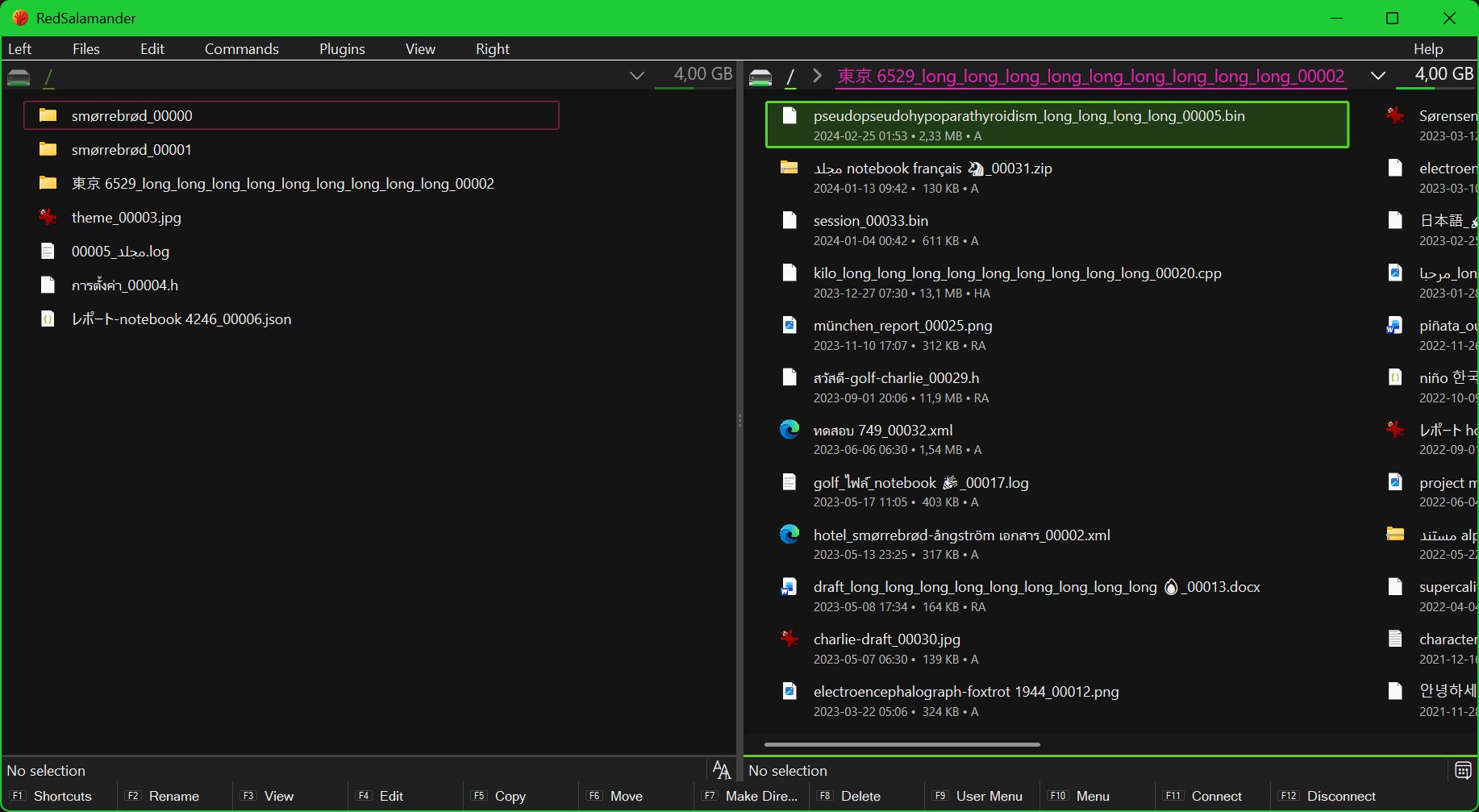This screenshot has width=1479, height=812.
Task: Click the left pane drive icon
Action: point(19,77)
